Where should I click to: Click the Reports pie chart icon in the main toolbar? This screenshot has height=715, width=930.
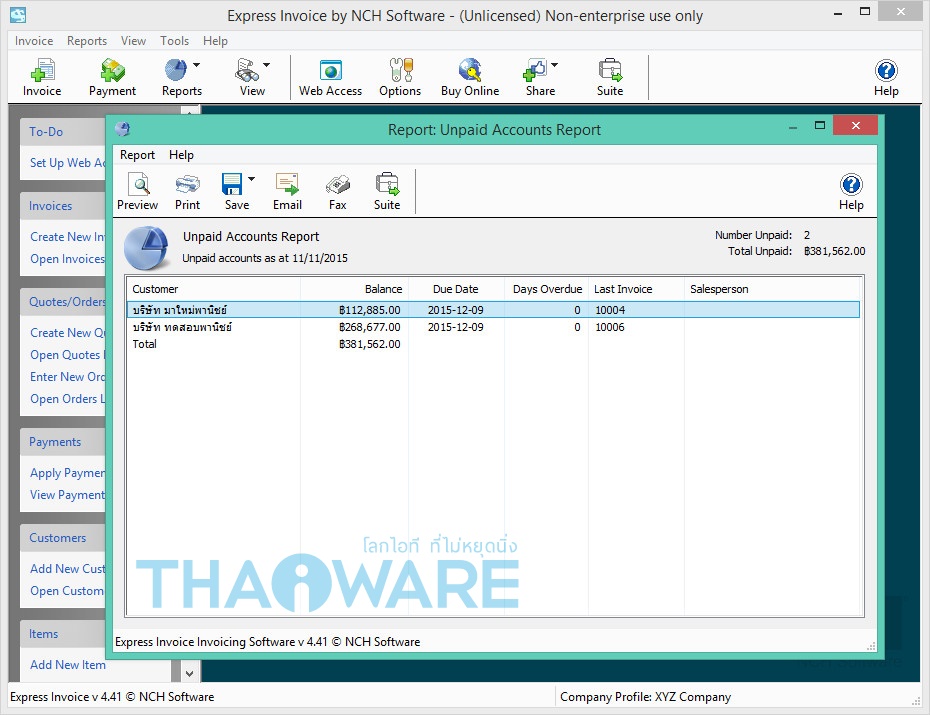point(176,70)
